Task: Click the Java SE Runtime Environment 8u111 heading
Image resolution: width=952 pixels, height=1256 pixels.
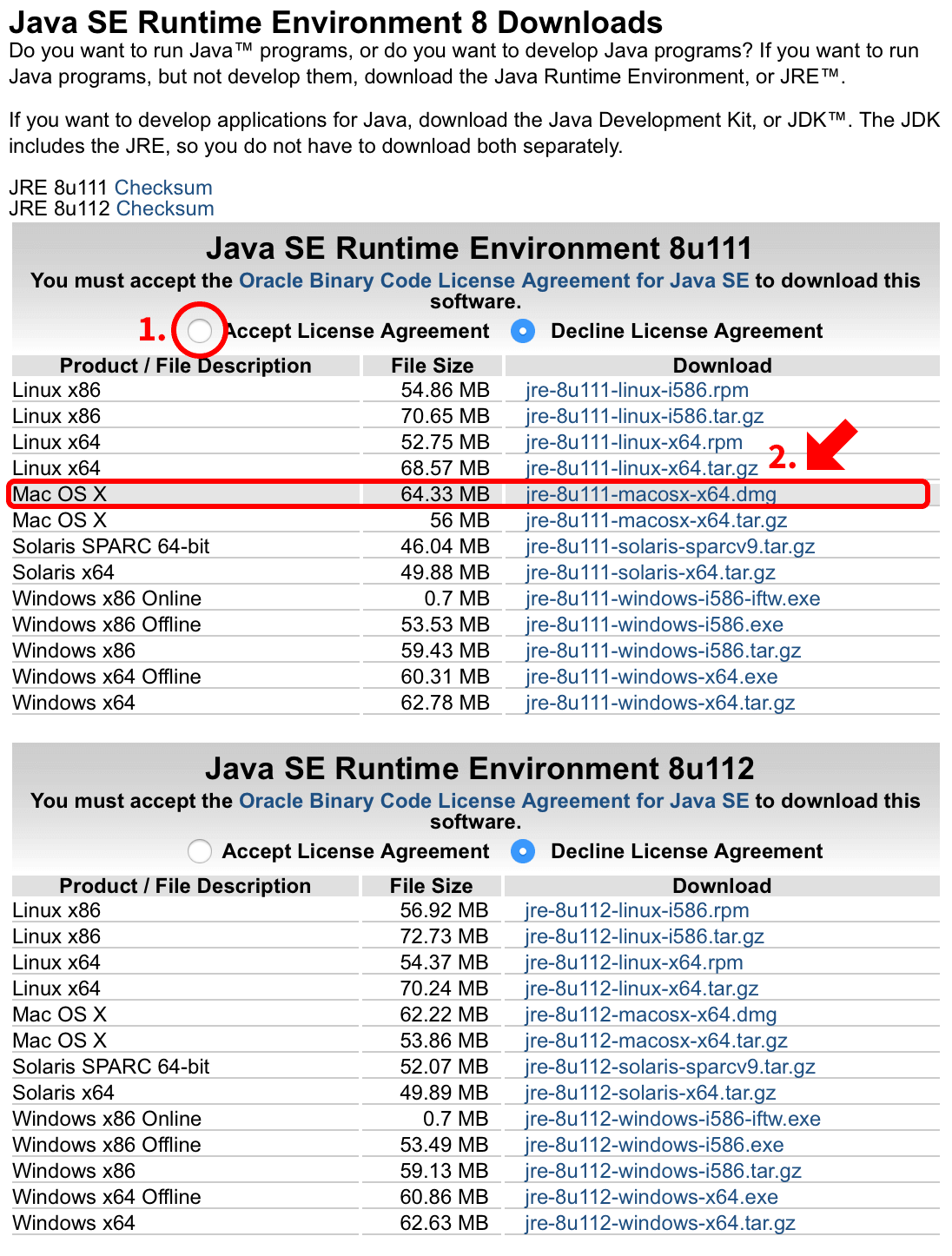Action: tap(479, 248)
